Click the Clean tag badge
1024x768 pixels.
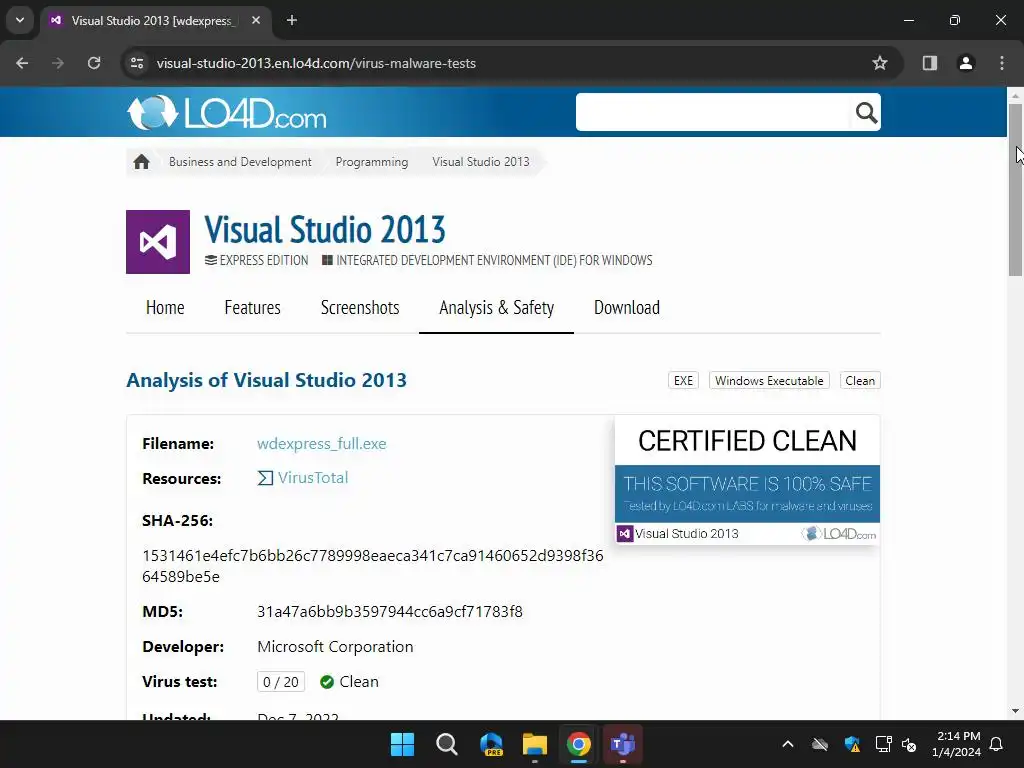click(859, 381)
